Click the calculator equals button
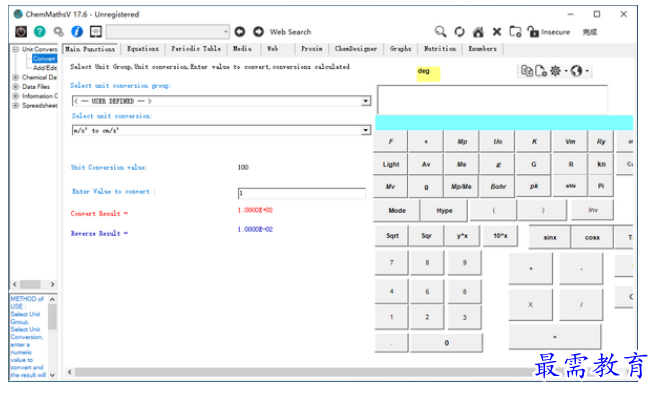Image resolution: width=656 pixels, height=397 pixels. (x=555, y=337)
